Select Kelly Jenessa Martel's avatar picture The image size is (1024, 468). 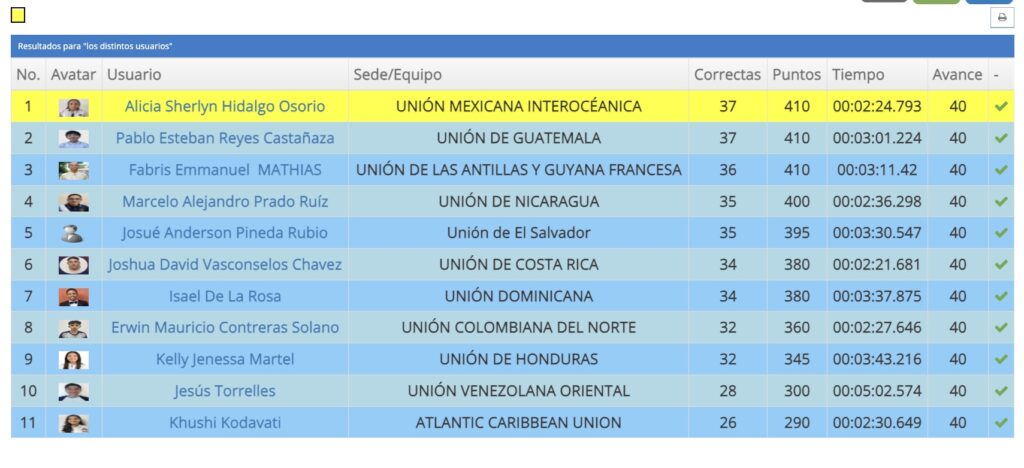point(73,360)
